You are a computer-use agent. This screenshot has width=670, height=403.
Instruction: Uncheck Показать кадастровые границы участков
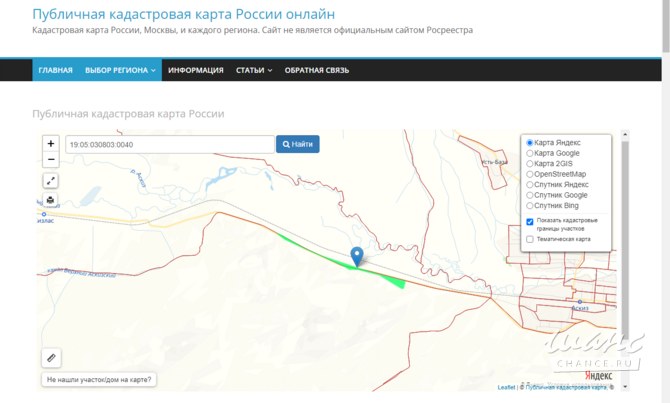(x=530, y=221)
